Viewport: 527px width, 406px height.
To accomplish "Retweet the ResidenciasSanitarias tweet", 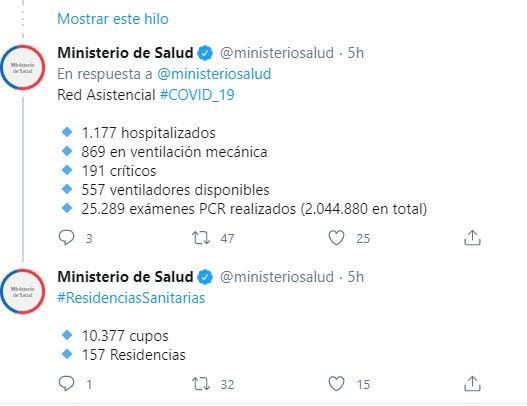I will 201,383.
